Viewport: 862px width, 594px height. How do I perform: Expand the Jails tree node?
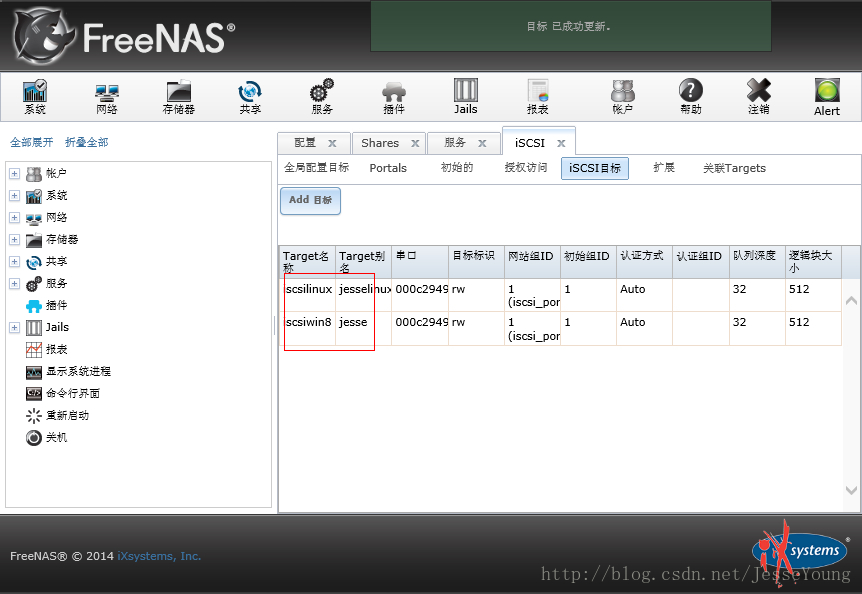point(14,327)
